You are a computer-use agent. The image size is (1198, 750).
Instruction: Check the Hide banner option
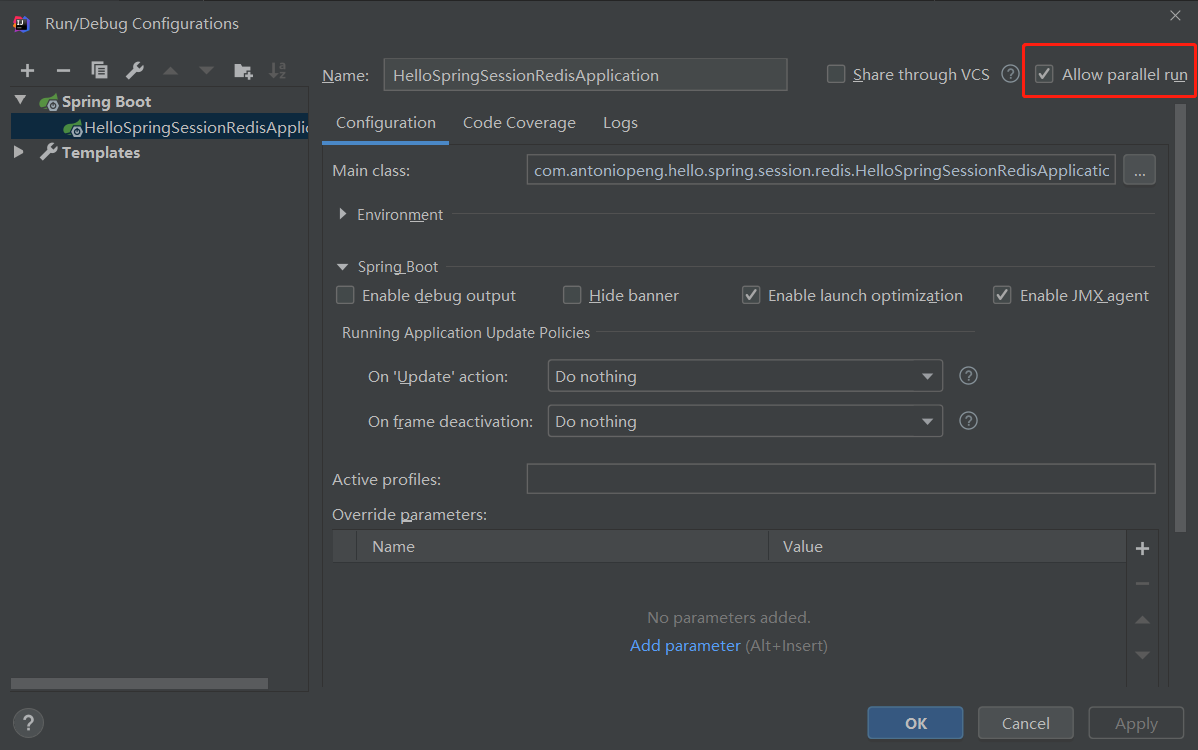571,295
